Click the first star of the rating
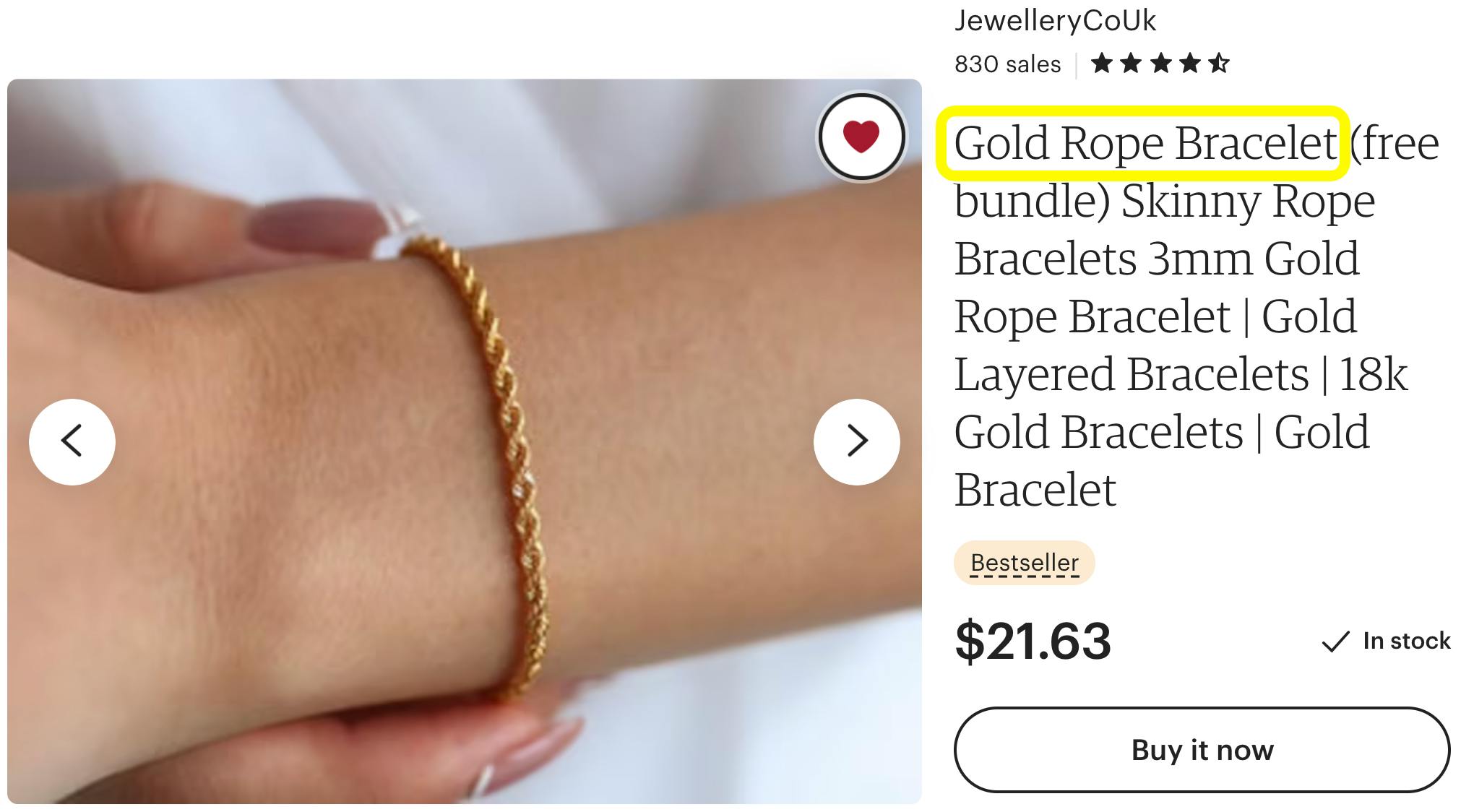This screenshot has width=1461, height=812. pos(1101,64)
